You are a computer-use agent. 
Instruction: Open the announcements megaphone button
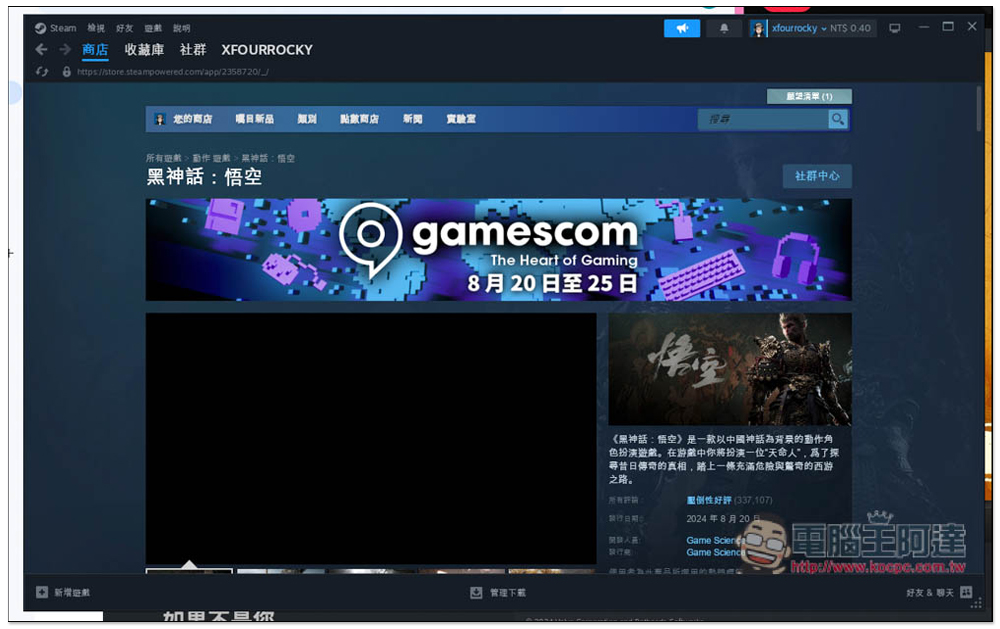(x=682, y=28)
